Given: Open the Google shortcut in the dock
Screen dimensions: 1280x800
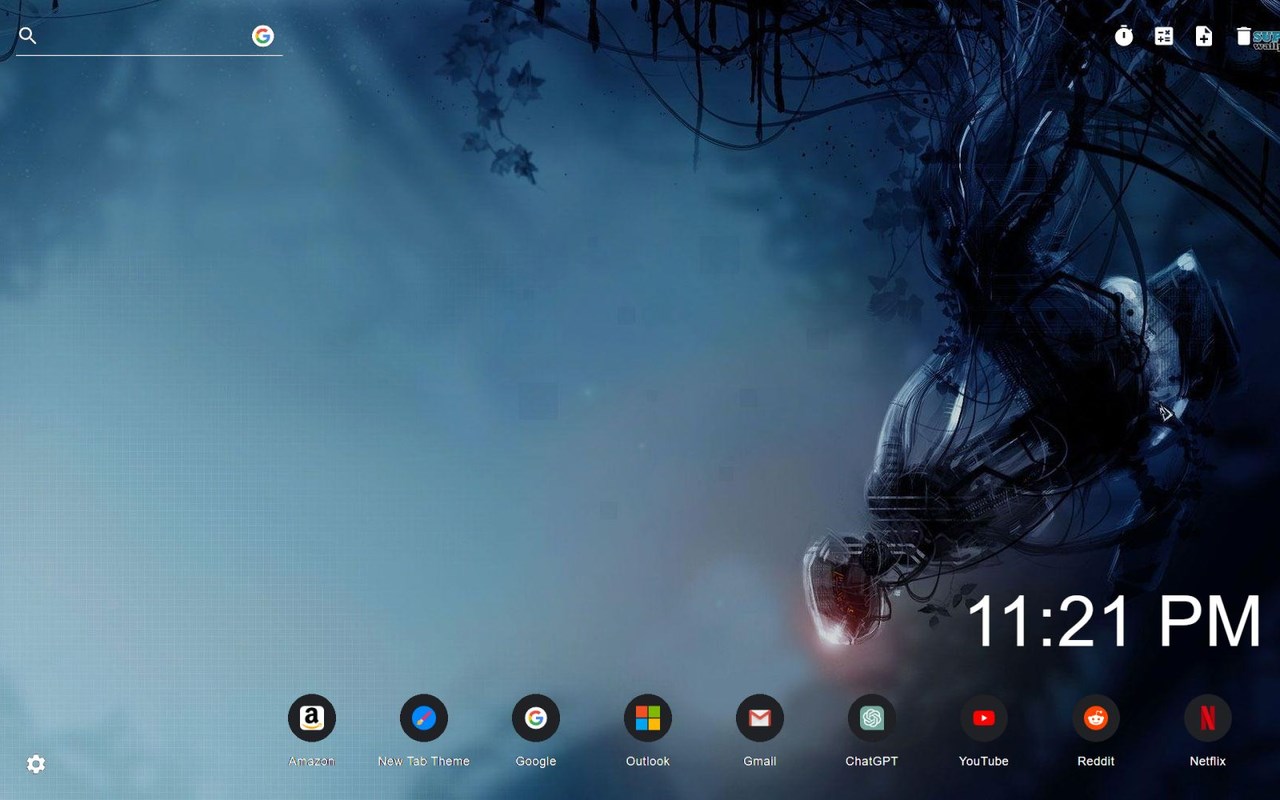Looking at the screenshot, I should click(536, 718).
